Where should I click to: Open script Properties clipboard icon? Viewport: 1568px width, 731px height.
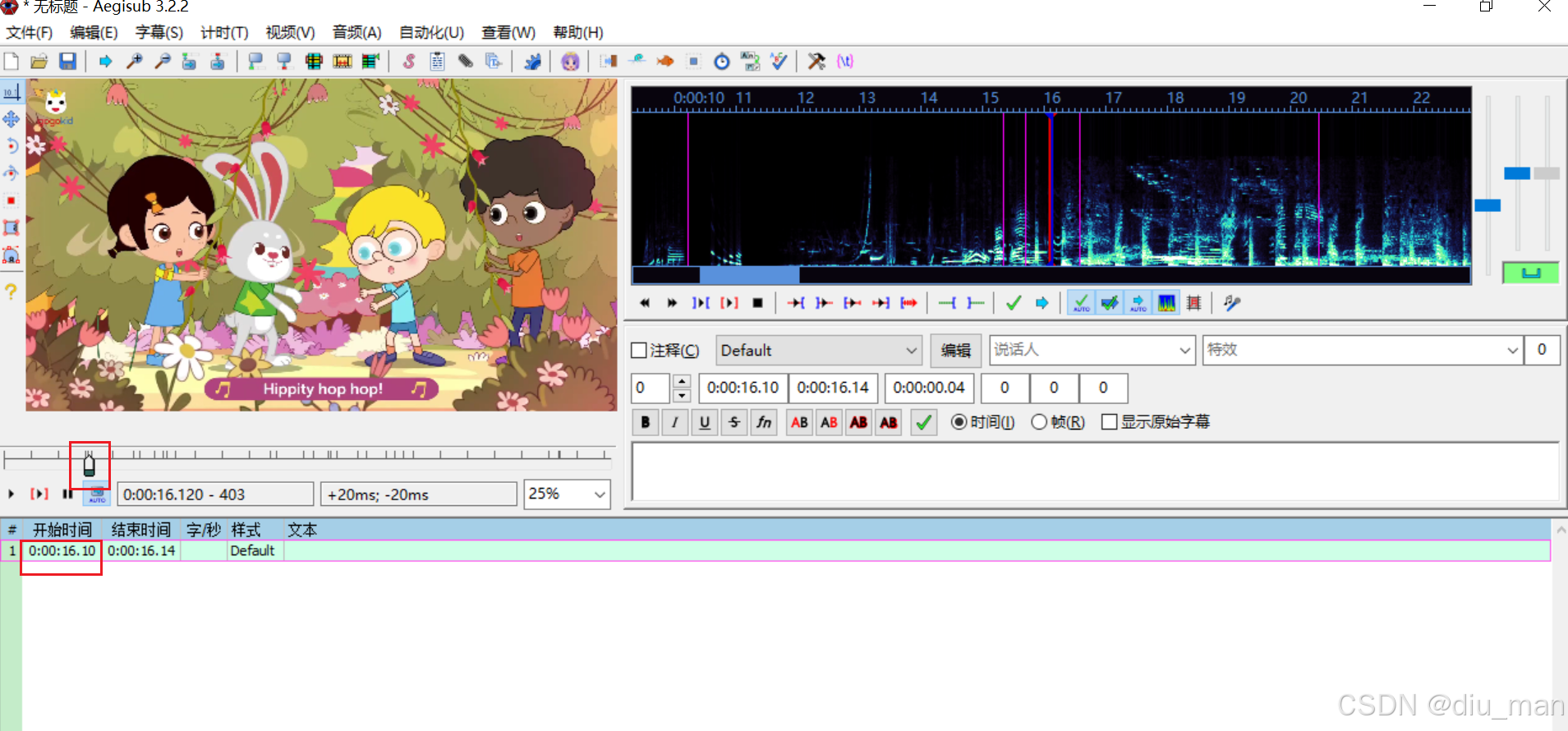point(437,61)
